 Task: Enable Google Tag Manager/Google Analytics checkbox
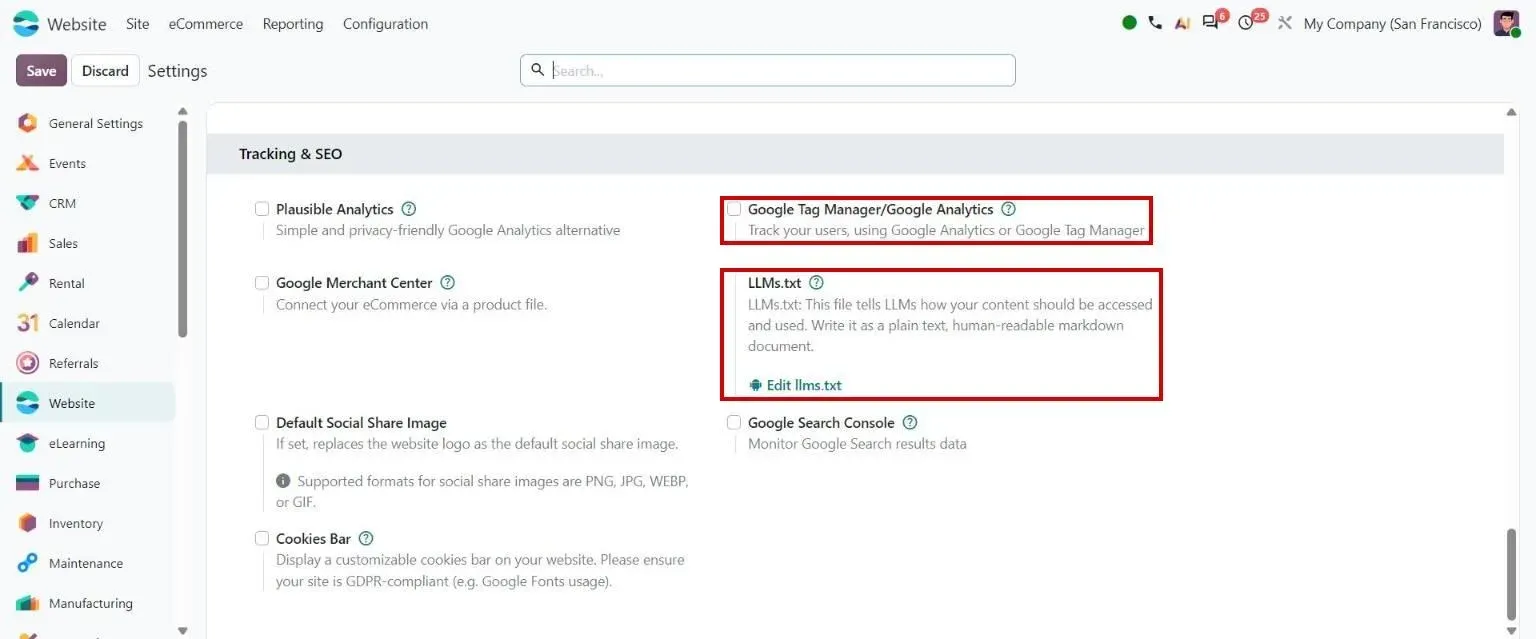734,209
